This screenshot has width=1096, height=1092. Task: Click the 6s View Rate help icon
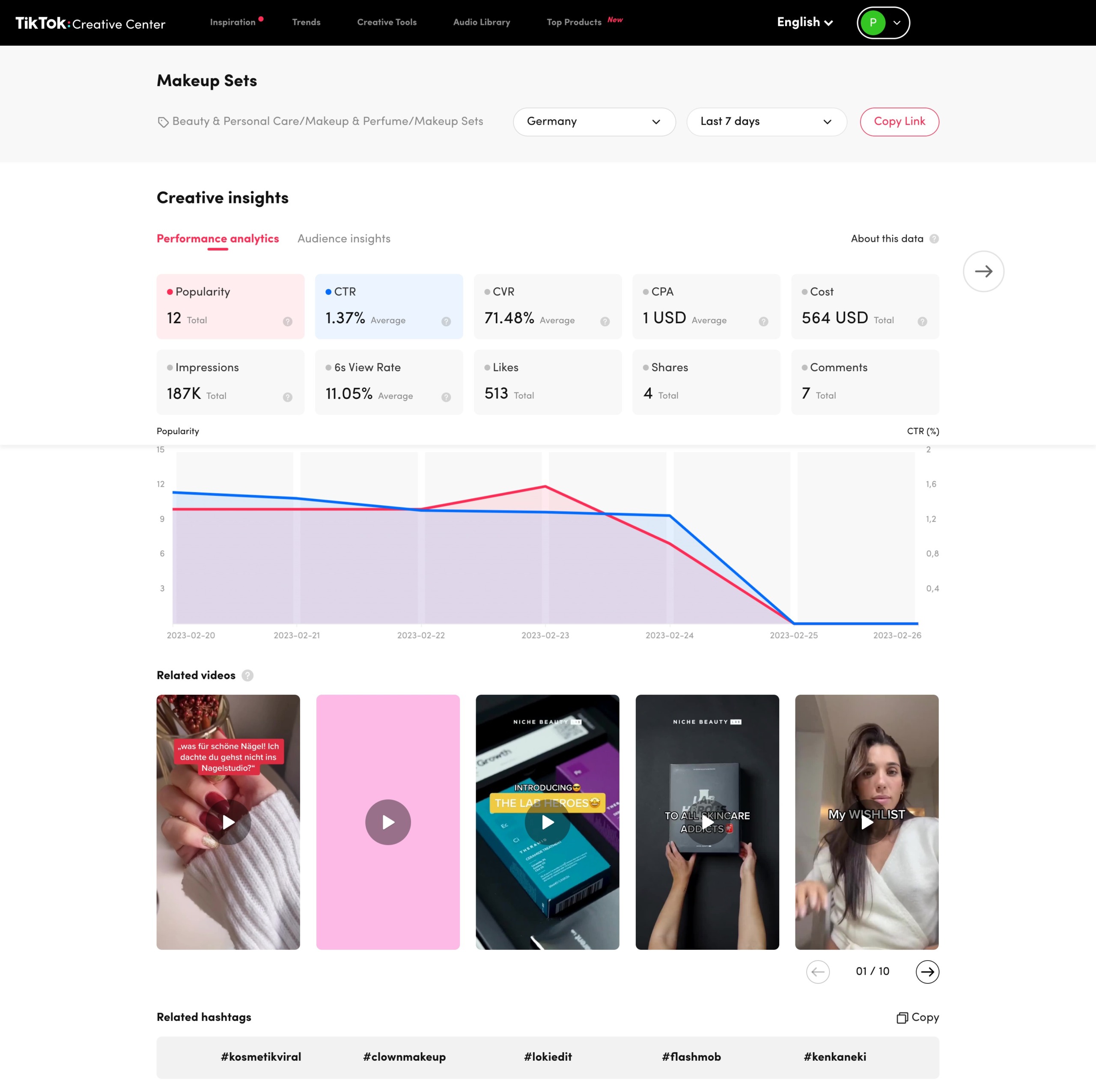coord(446,397)
